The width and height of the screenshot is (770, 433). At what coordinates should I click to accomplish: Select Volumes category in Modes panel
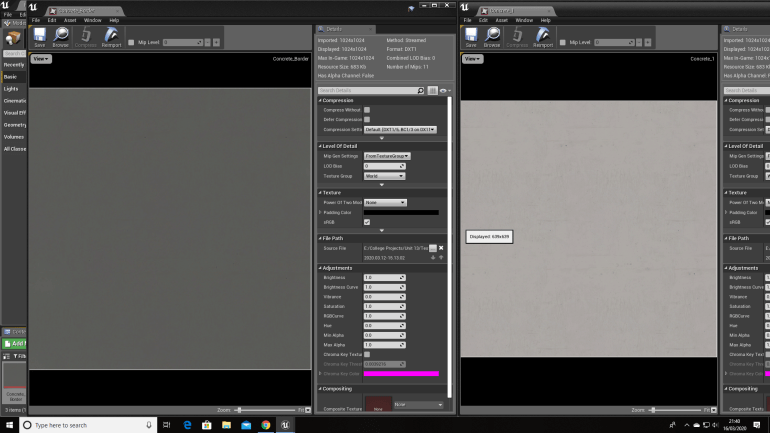pos(14,137)
